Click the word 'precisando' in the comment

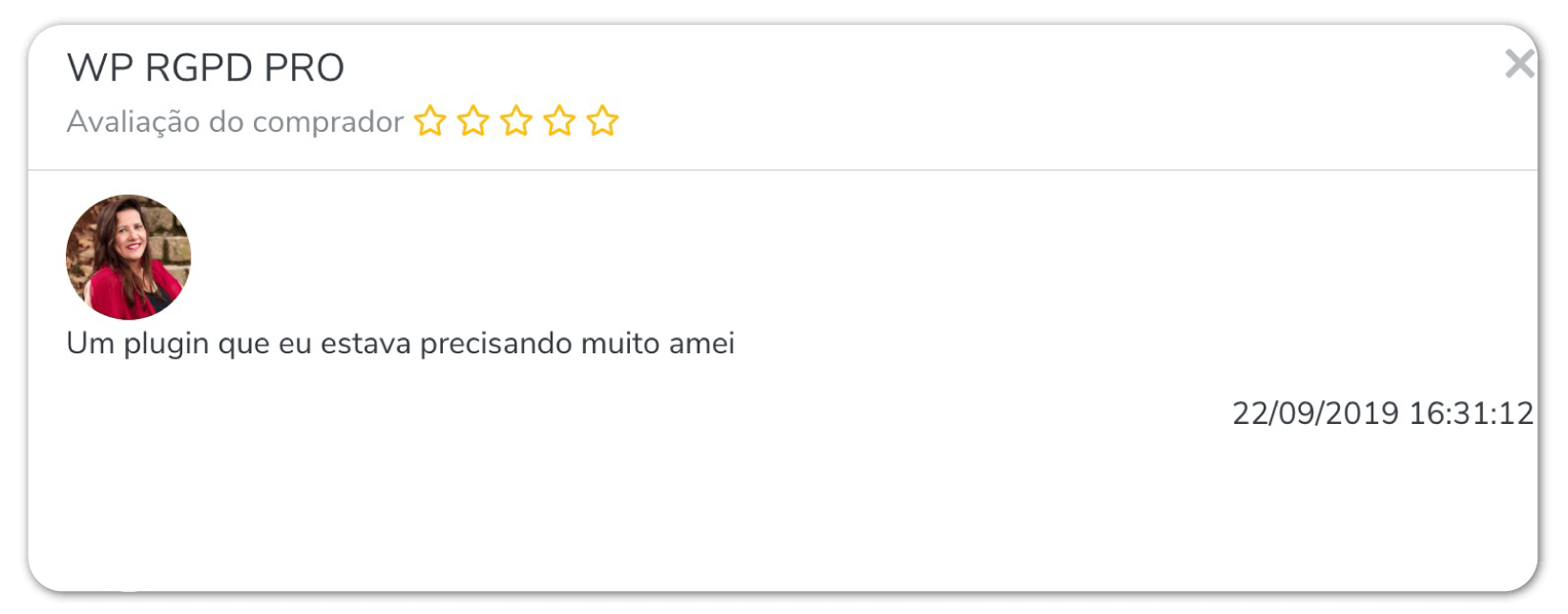pyautogui.click(x=495, y=345)
